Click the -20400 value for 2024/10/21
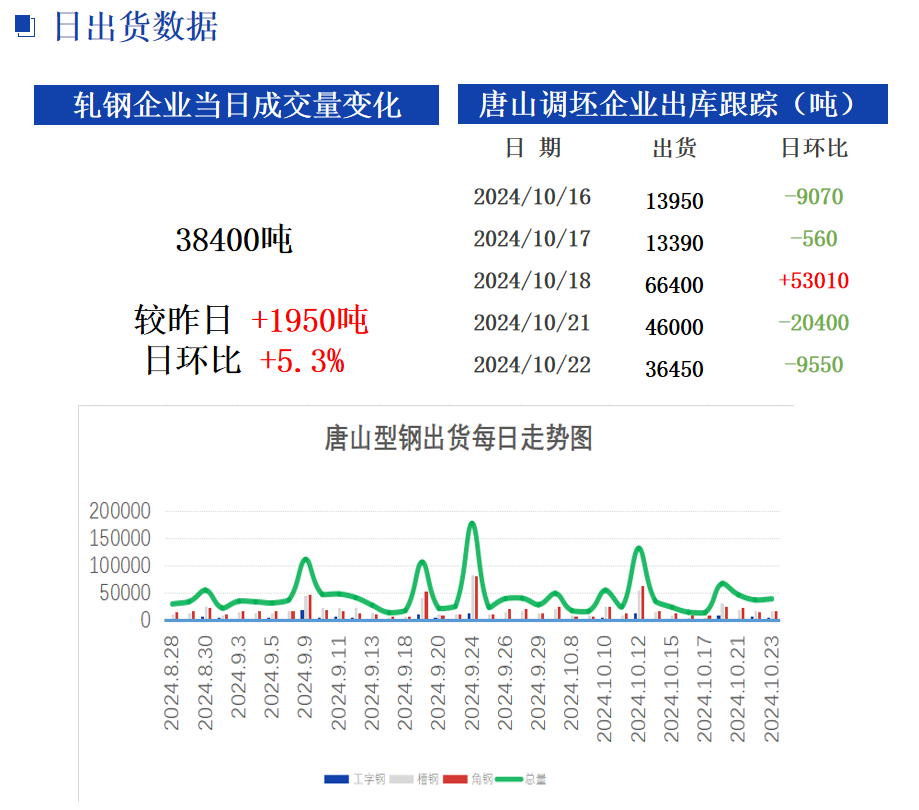Image resolution: width=919 pixels, height=810 pixels. point(813,323)
